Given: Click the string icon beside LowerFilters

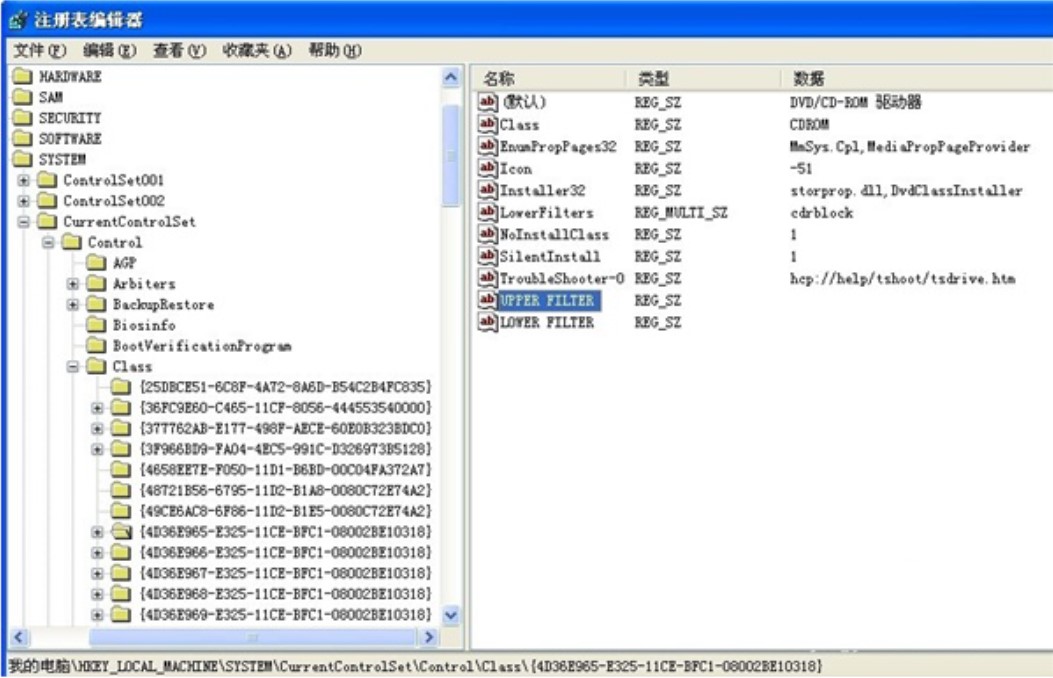Looking at the screenshot, I should click(488, 212).
